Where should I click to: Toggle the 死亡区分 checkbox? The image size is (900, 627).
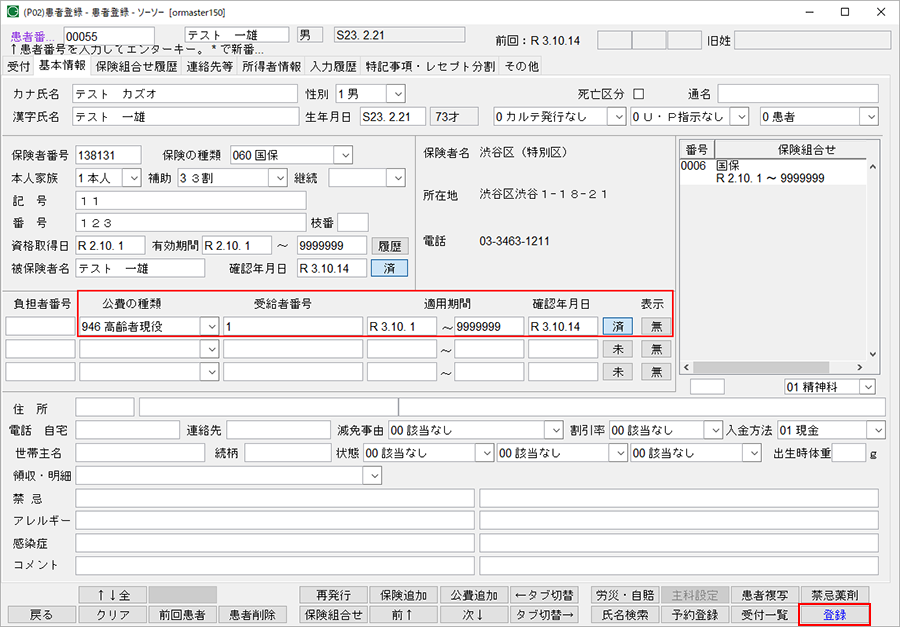tap(639, 94)
